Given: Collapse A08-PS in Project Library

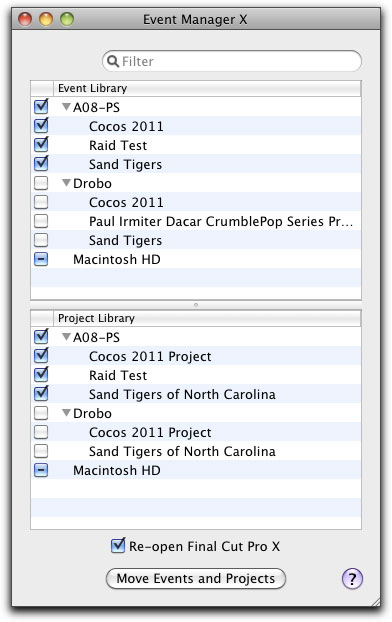Looking at the screenshot, I should tap(66, 337).
